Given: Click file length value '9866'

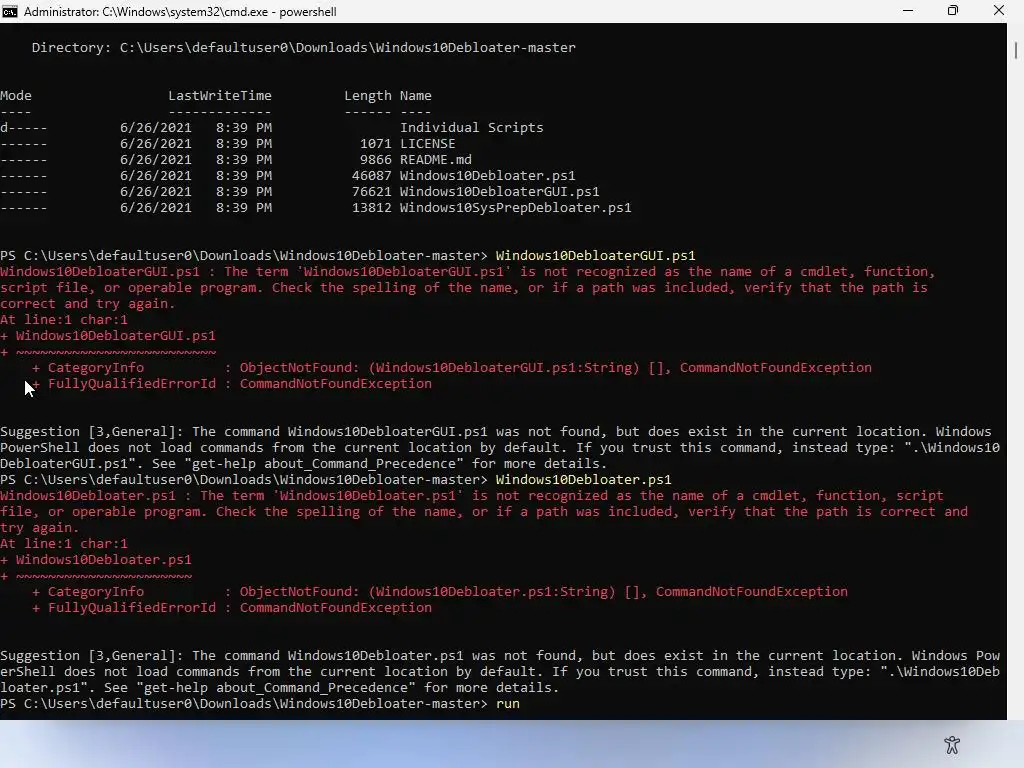Looking at the screenshot, I should point(376,159).
